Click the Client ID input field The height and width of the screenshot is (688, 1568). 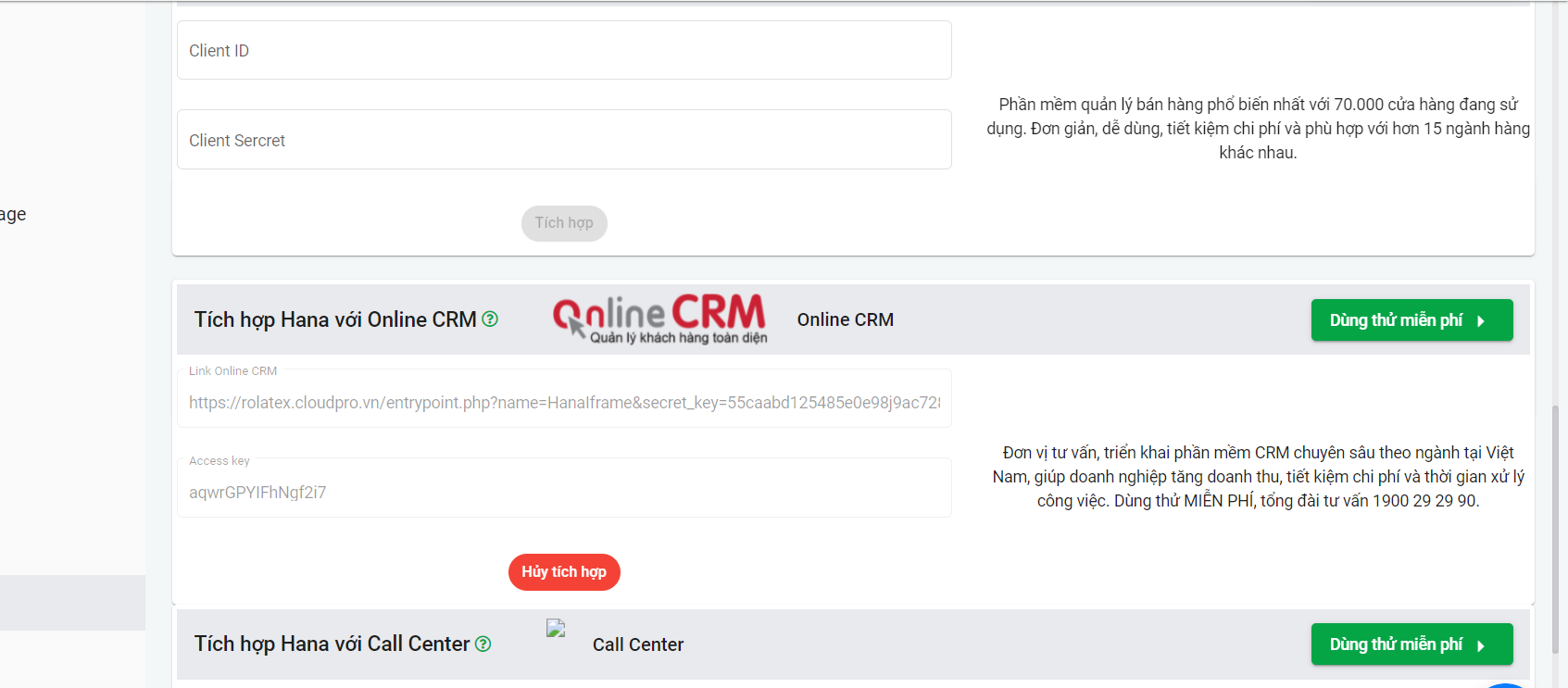[564, 50]
